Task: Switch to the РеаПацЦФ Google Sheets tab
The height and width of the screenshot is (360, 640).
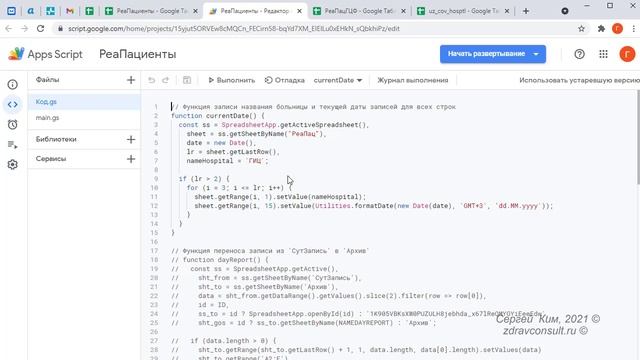Action: pyautogui.click(x=359, y=11)
